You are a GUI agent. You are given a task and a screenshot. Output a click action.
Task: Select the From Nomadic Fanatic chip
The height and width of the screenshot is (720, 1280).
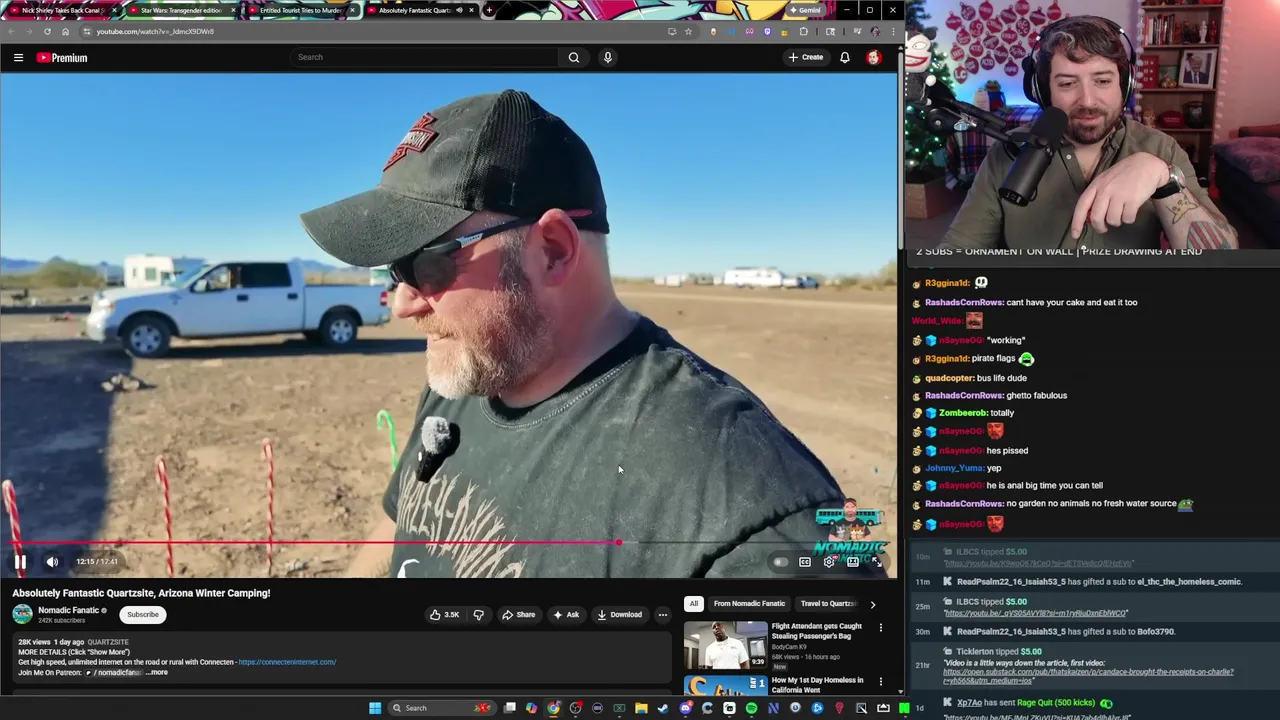749,603
